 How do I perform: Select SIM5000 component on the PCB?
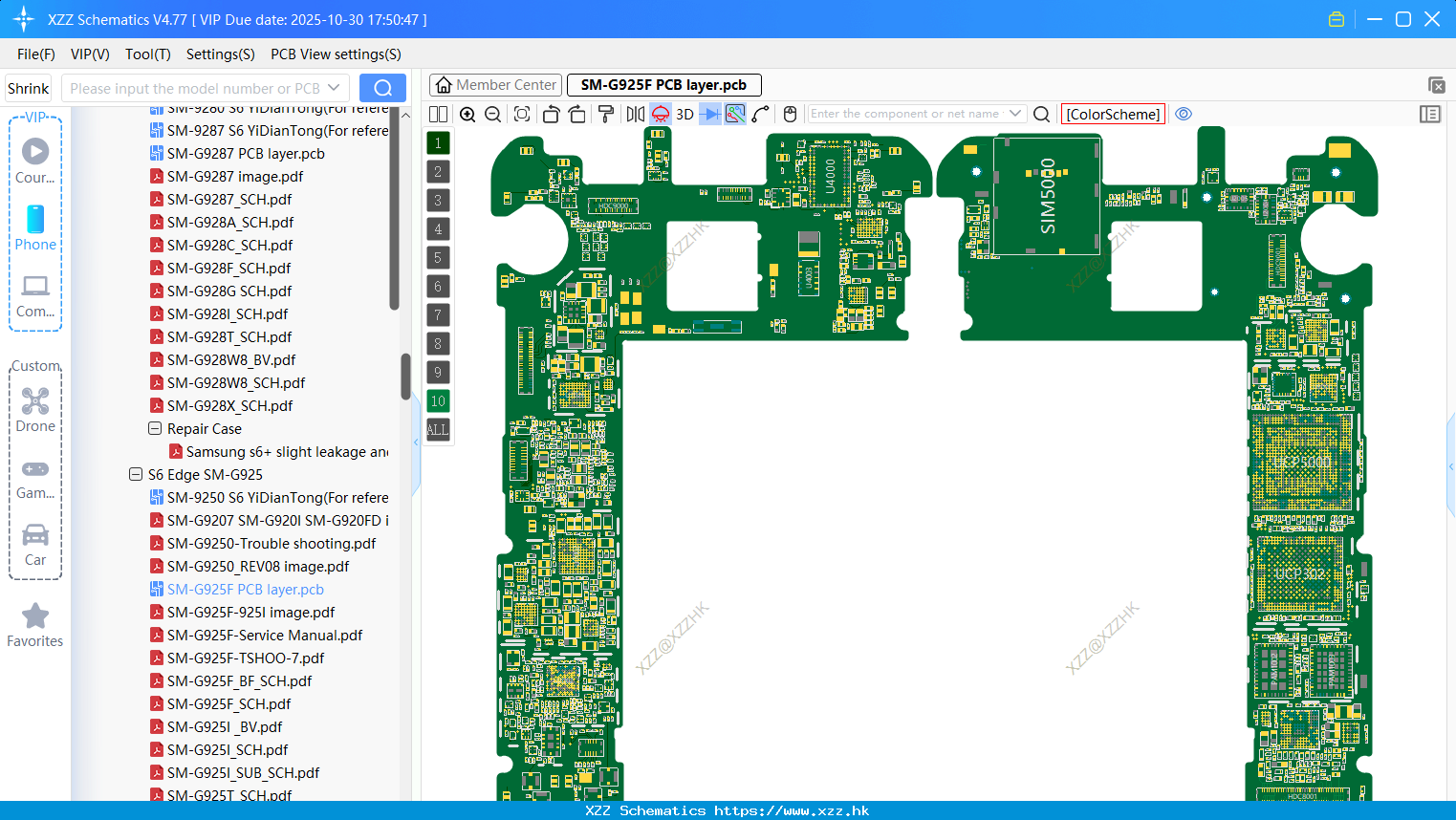pyautogui.click(x=1047, y=196)
